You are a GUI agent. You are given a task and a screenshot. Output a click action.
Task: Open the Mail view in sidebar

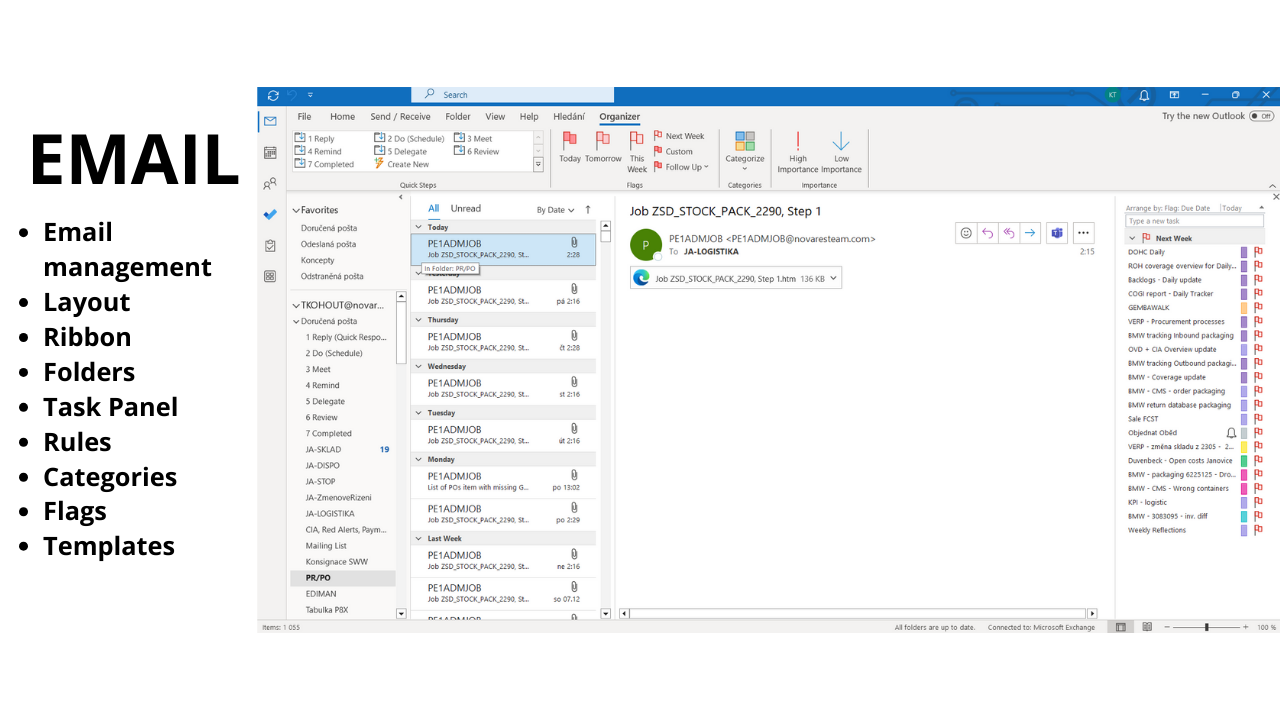[x=270, y=121]
